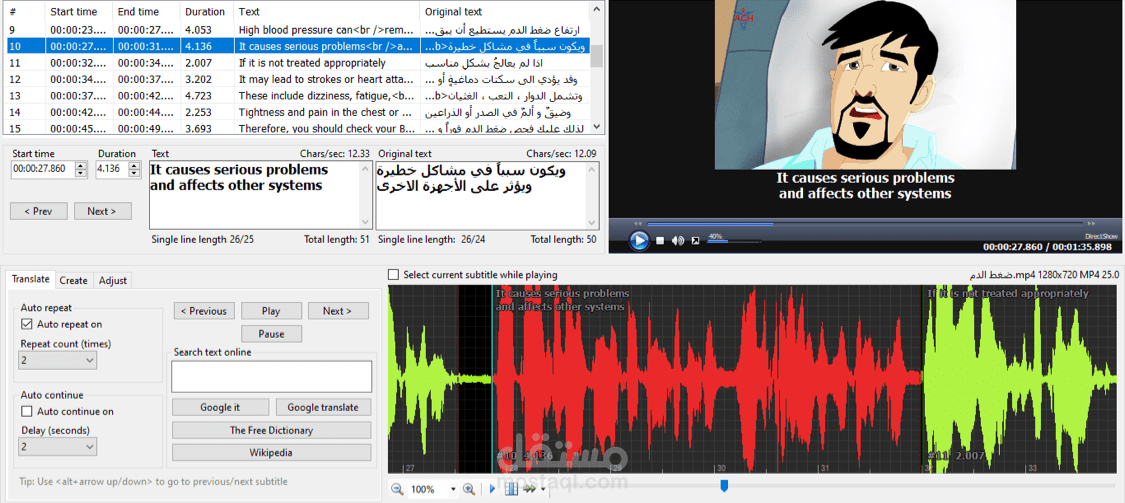Image resolution: width=1125 pixels, height=503 pixels.
Task: Click the video preview image
Action: click(867, 85)
